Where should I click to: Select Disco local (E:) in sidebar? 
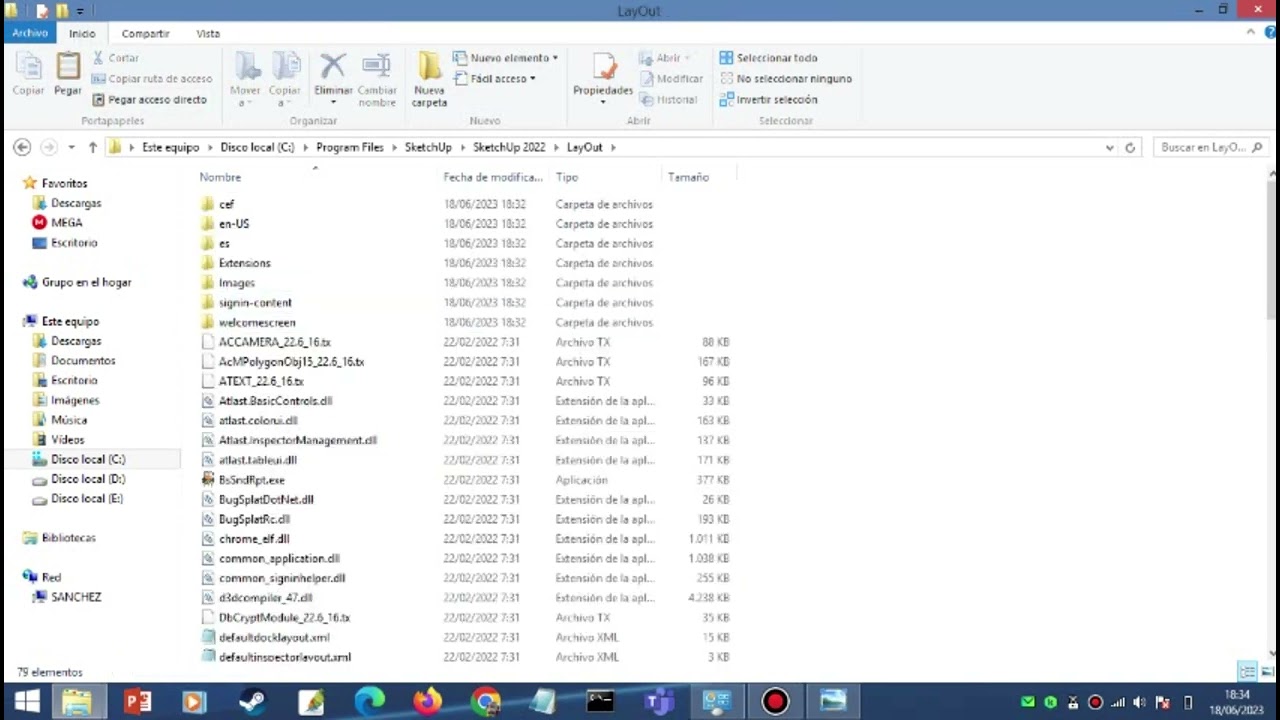[x=87, y=498]
